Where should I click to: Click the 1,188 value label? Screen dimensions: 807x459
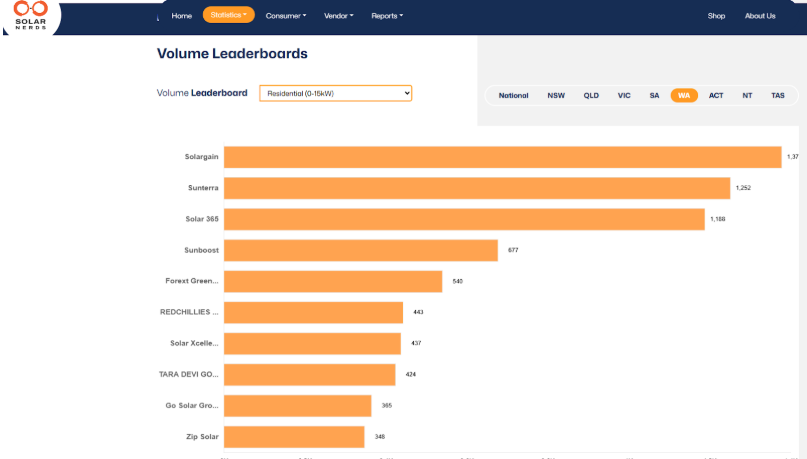tap(717, 219)
